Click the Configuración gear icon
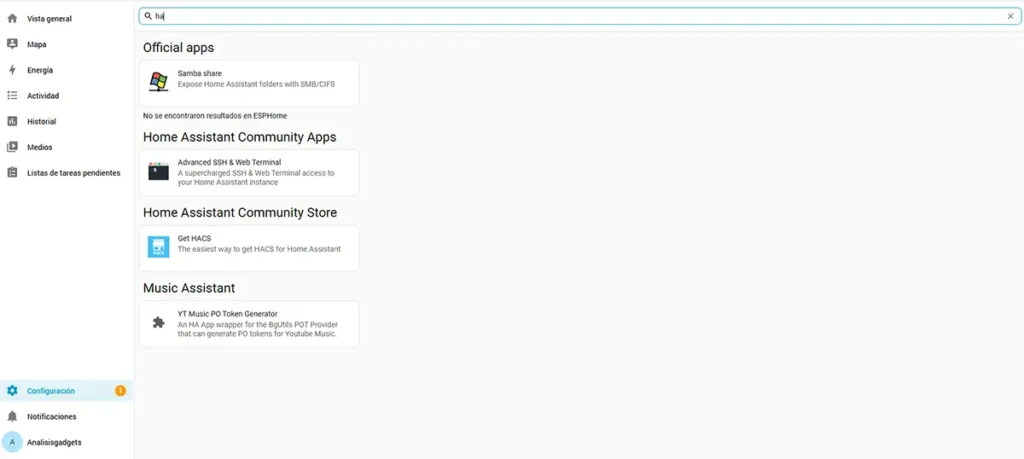The image size is (1024, 459). (12, 390)
